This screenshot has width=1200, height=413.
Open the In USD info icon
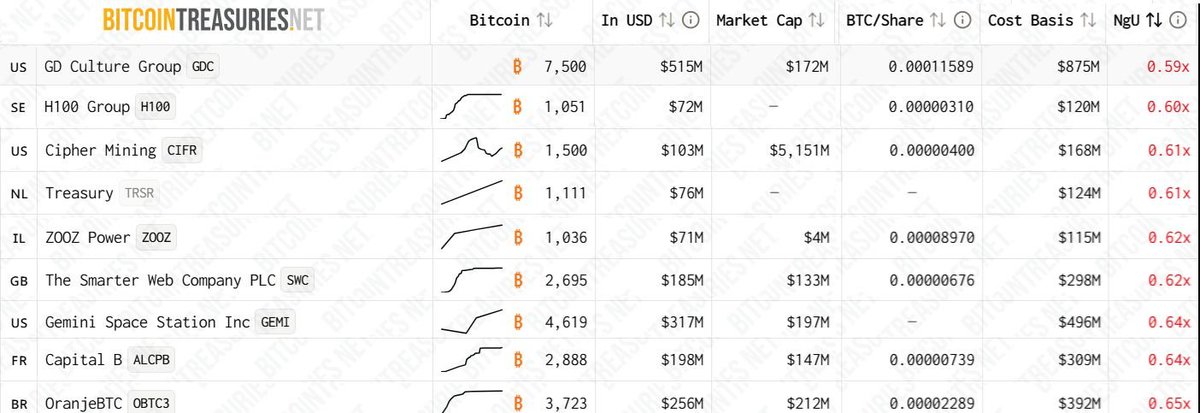point(692,20)
